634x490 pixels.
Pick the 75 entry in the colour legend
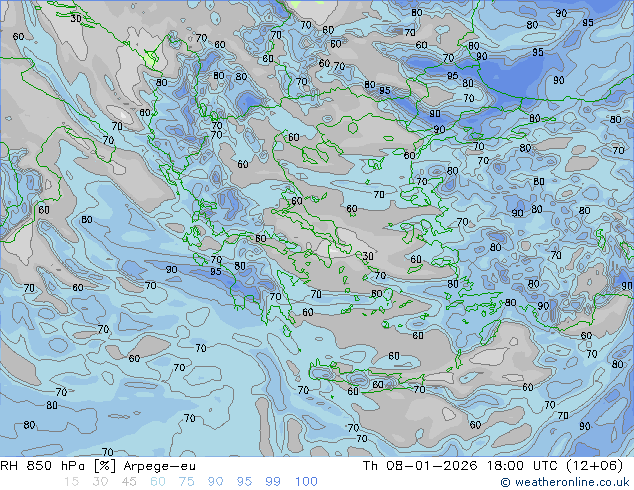186,482
